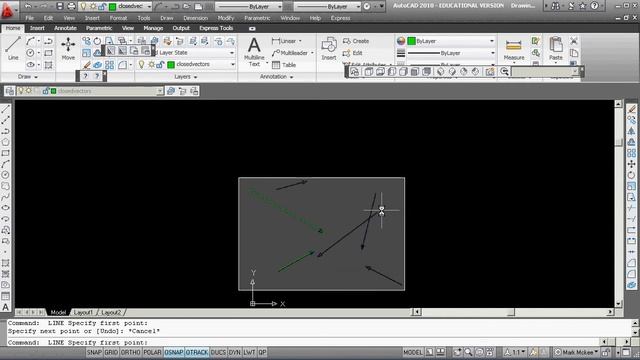640x360 pixels.
Task: Open the Multileader dropdown arrow
Action: coord(312,53)
